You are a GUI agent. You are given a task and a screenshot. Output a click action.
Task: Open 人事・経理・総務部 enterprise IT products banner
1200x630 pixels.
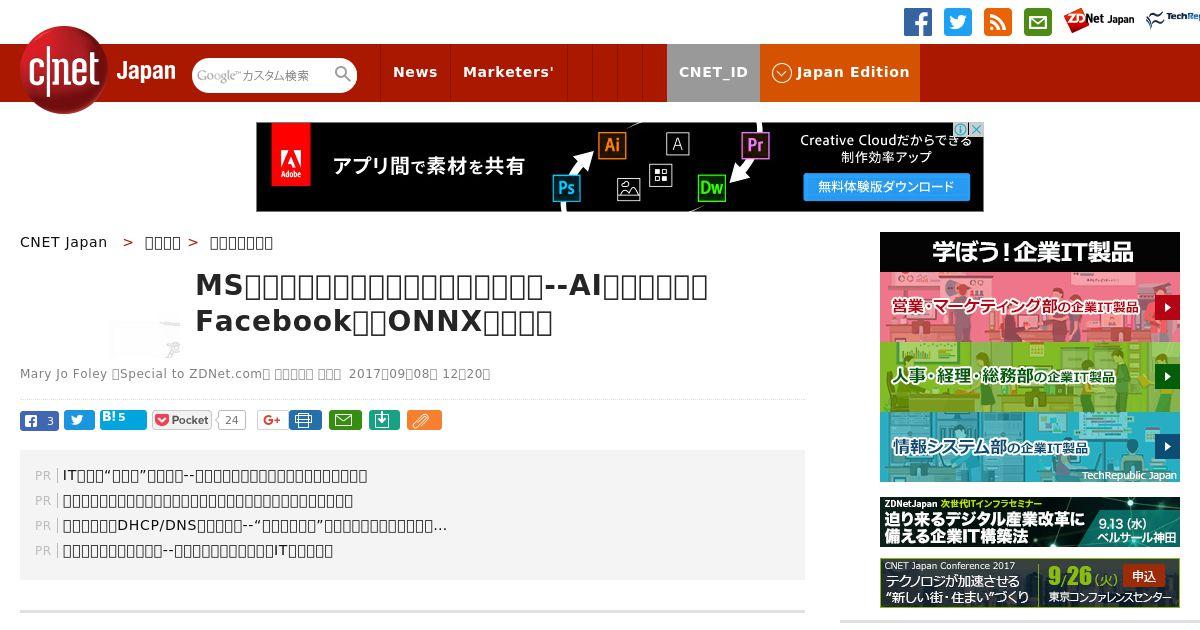1030,377
